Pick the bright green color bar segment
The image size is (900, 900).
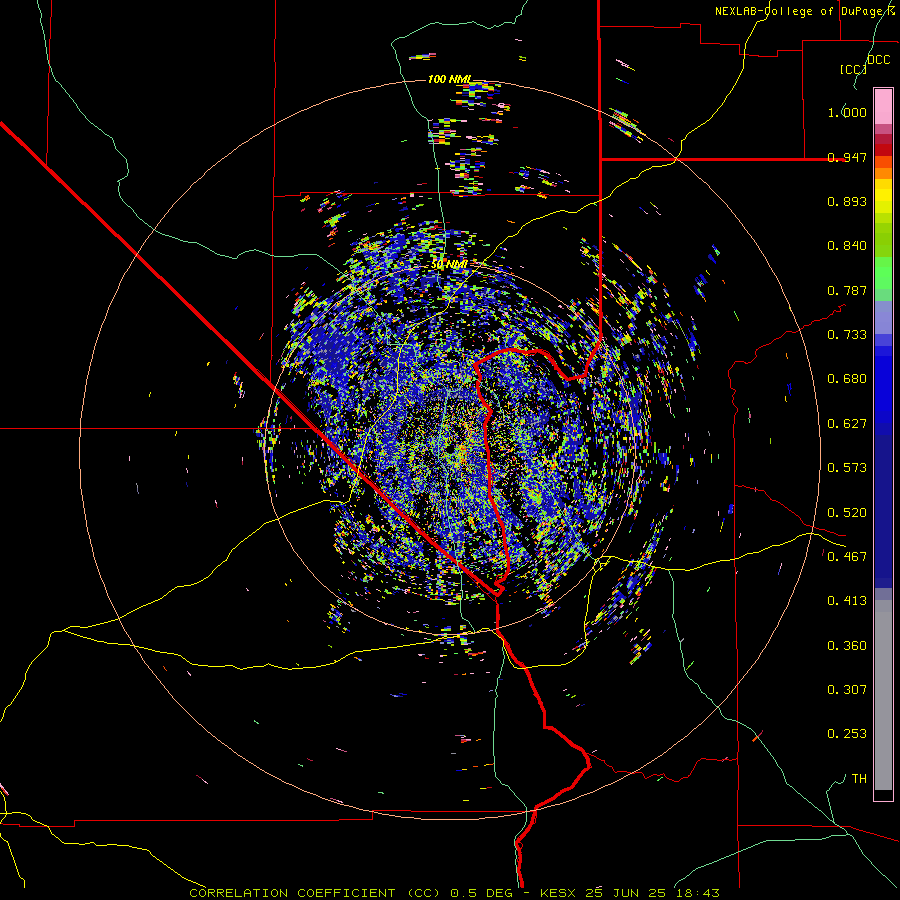tap(883, 273)
